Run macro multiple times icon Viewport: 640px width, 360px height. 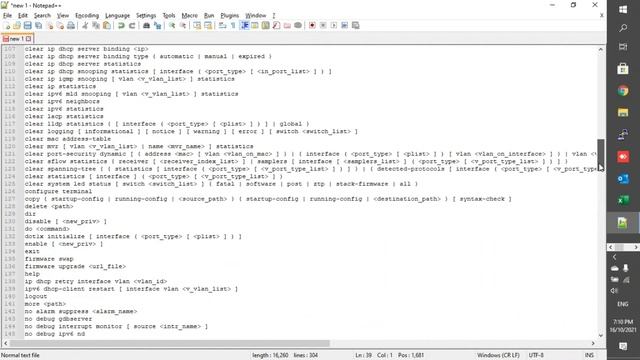tap(344, 25)
